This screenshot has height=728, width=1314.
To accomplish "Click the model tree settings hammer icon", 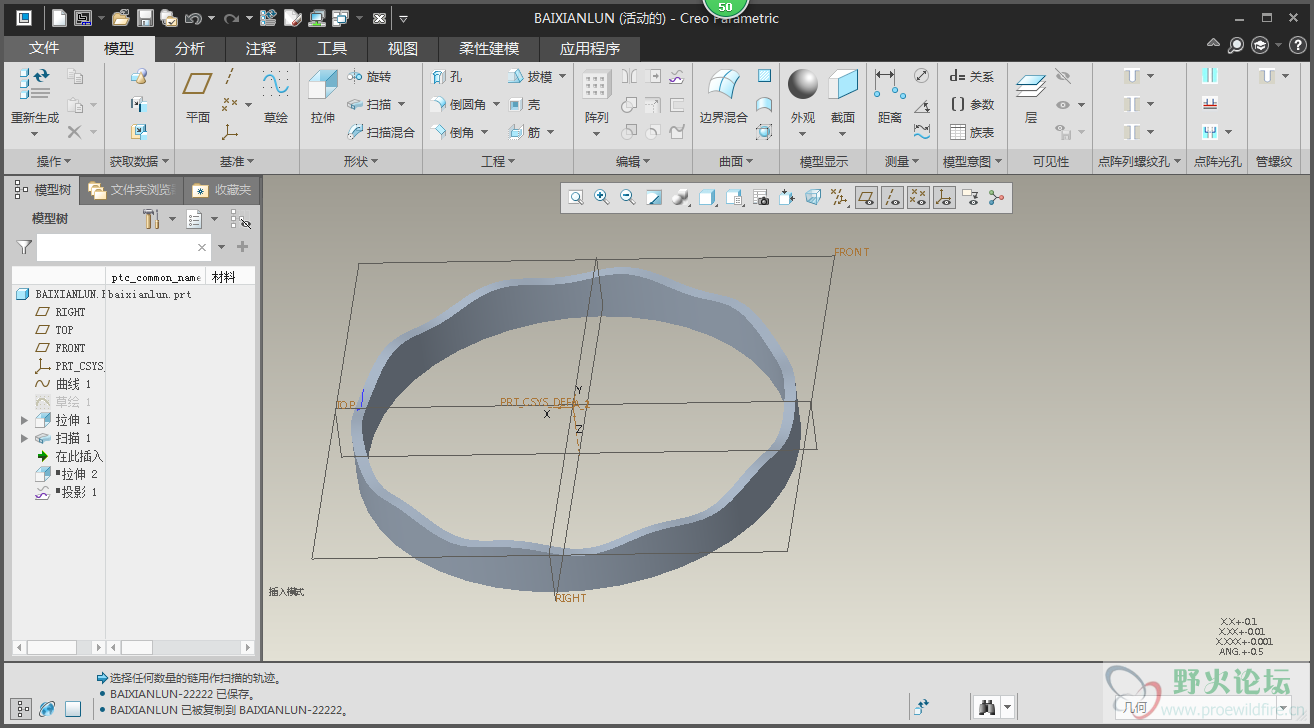I will [x=151, y=219].
